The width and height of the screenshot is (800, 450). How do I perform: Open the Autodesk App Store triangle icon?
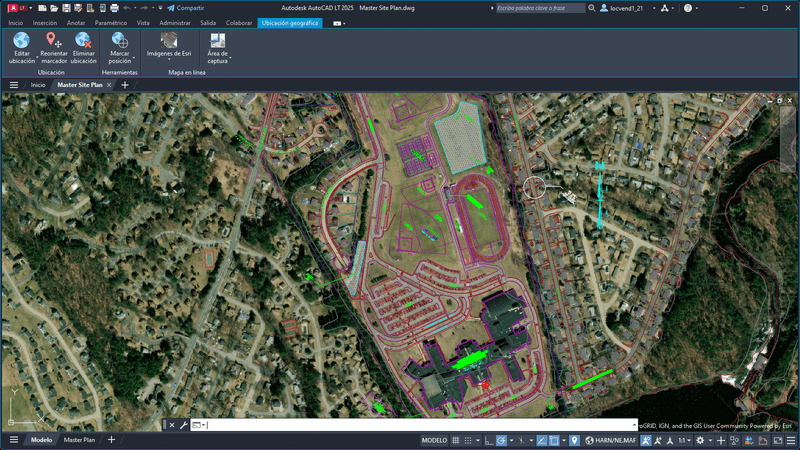click(664, 8)
